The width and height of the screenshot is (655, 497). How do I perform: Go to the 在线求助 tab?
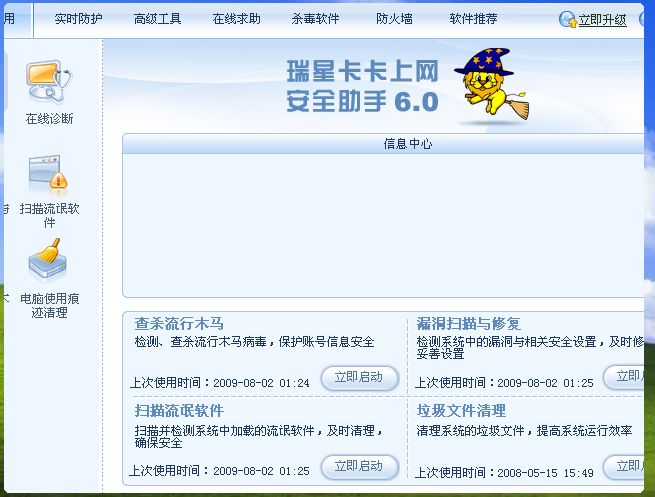[x=236, y=19]
